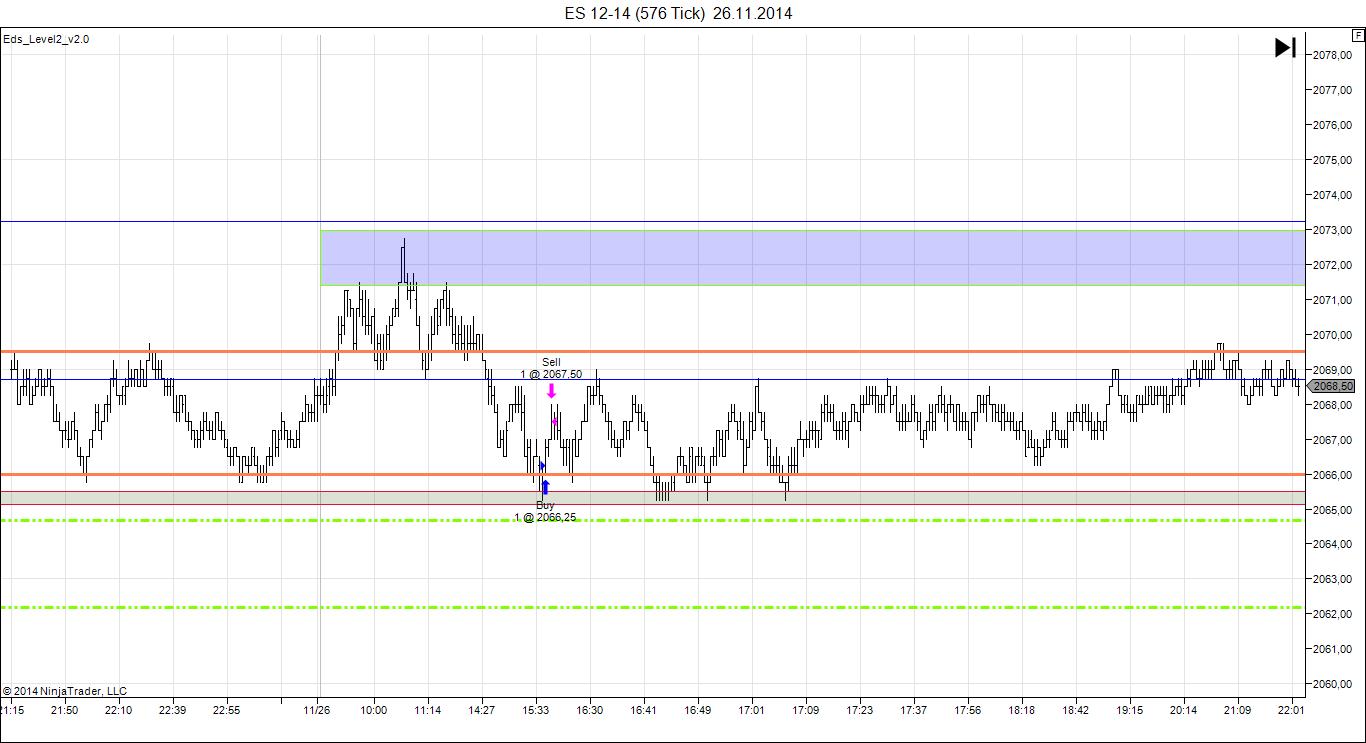
Task: Click the 2073,00 price axis label
Action: click(x=1331, y=230)
